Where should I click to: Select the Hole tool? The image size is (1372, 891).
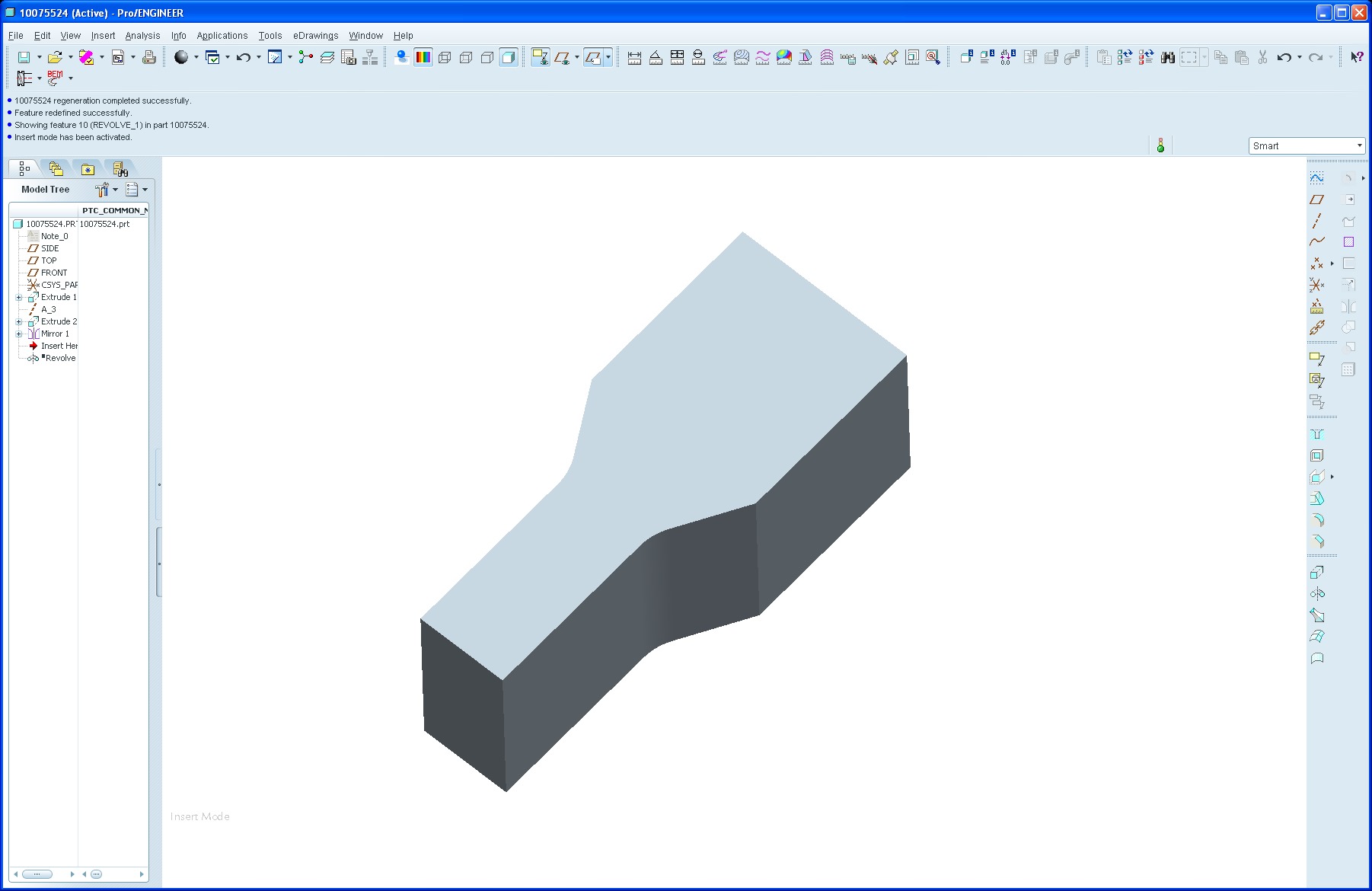click(1317, 434)
